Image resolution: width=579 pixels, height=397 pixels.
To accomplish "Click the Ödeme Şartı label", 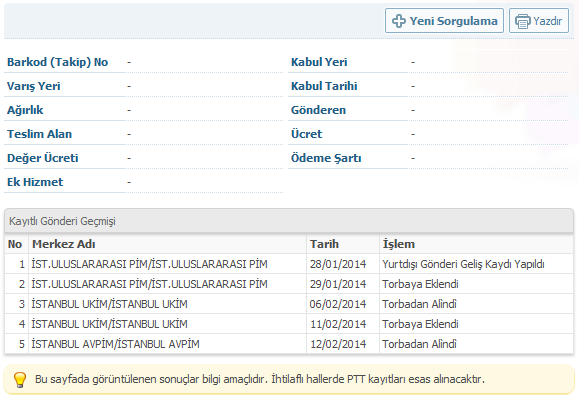I will (x=326, y=158).
